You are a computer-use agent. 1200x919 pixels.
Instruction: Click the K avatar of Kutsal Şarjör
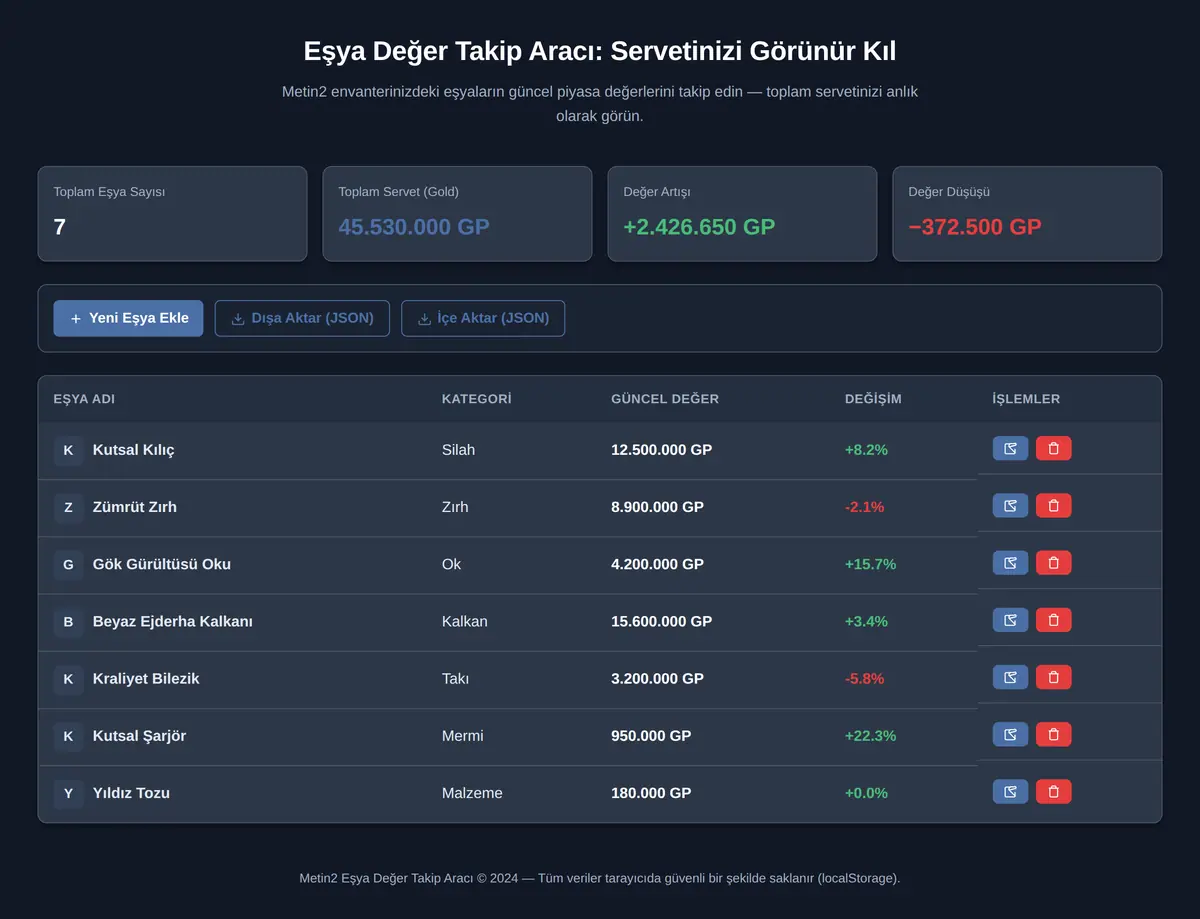tap(68, 736)
